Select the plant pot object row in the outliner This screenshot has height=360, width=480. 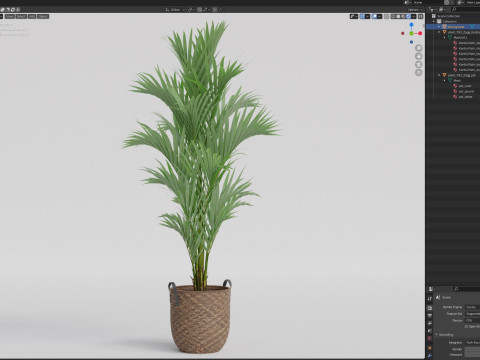point(453,75)
